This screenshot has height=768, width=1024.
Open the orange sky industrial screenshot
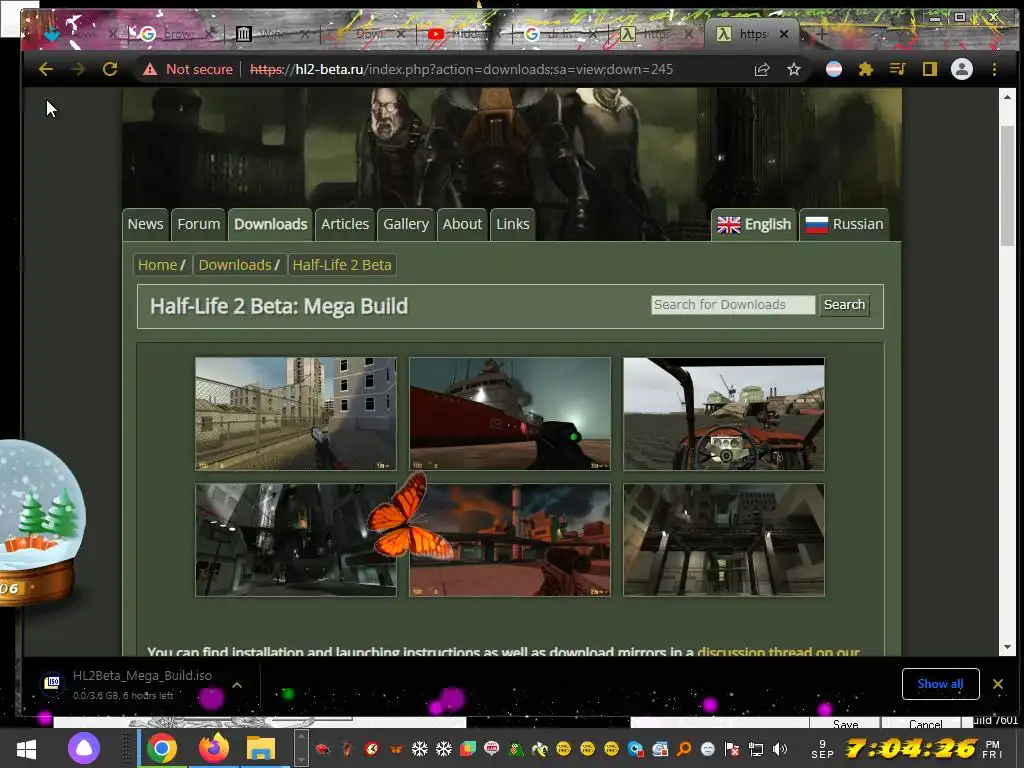coord(509,540)
